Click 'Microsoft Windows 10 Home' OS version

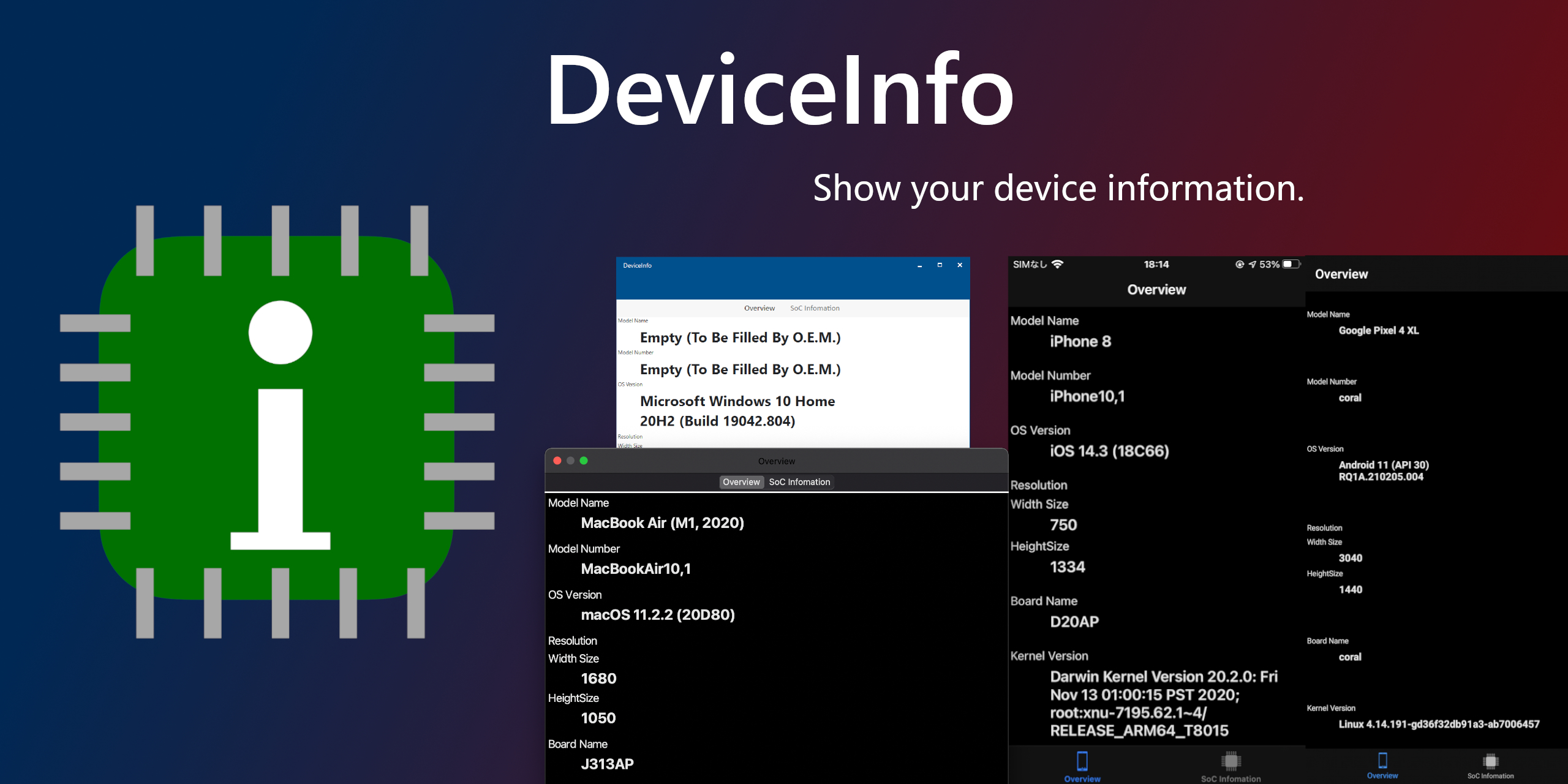737,402
